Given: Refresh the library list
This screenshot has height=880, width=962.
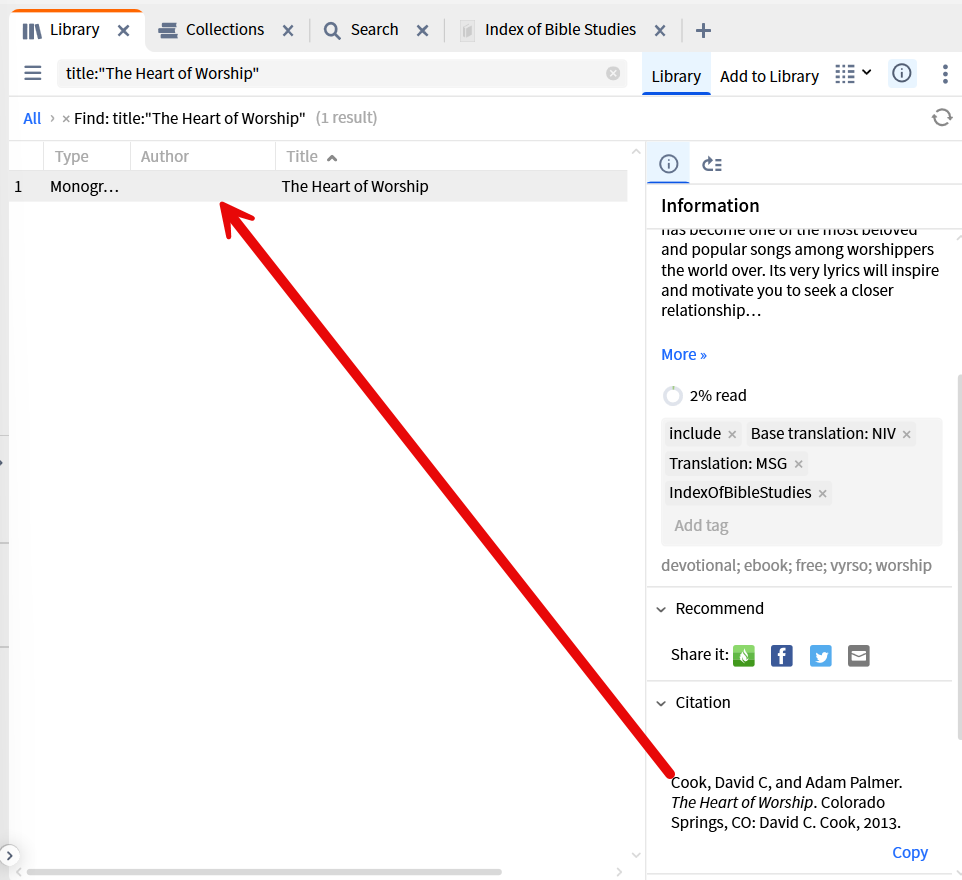Looking at the screenshot, I should [942, 117].
